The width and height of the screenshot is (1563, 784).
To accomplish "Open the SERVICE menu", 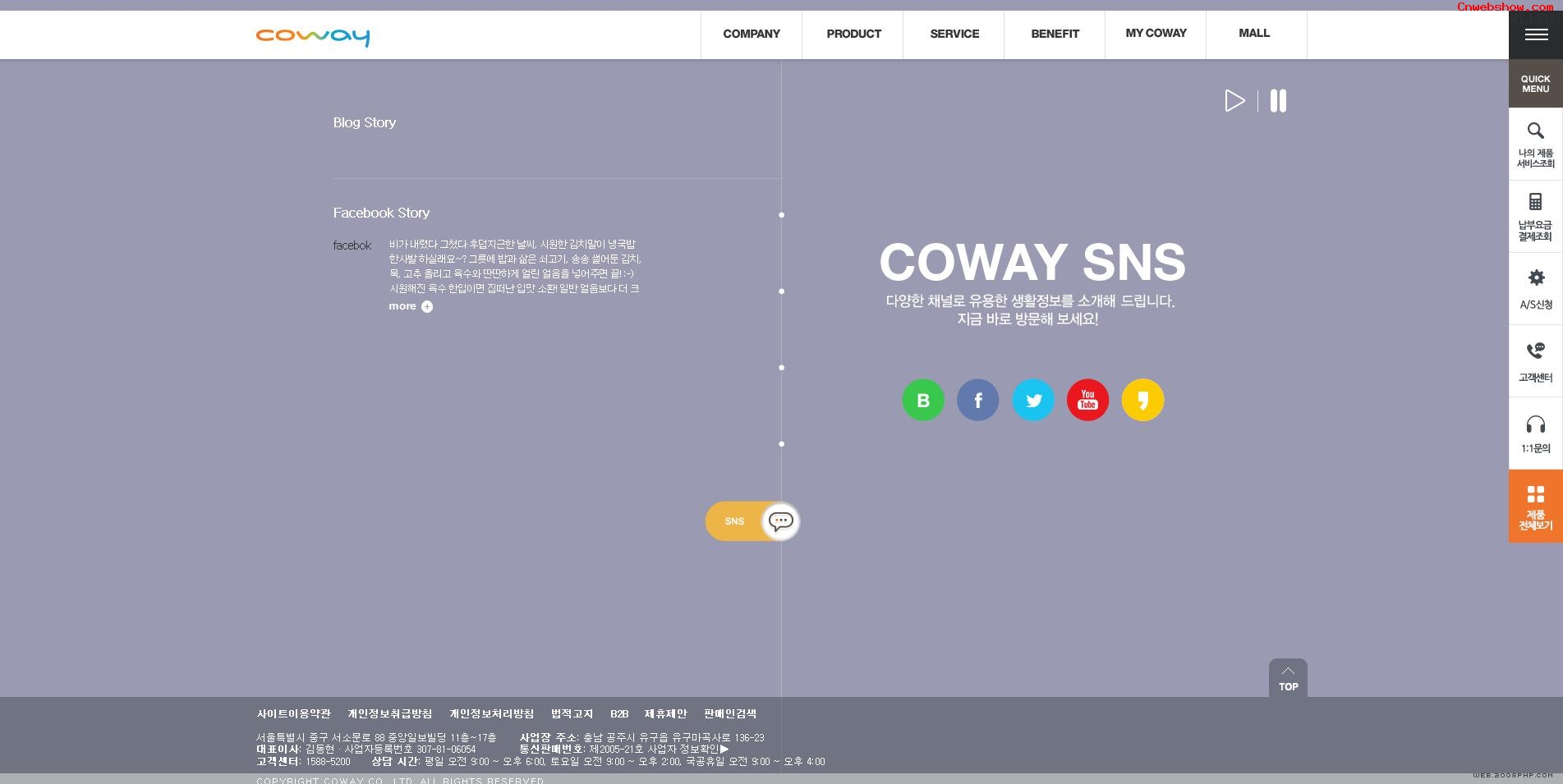I will (x=954, y=34).
